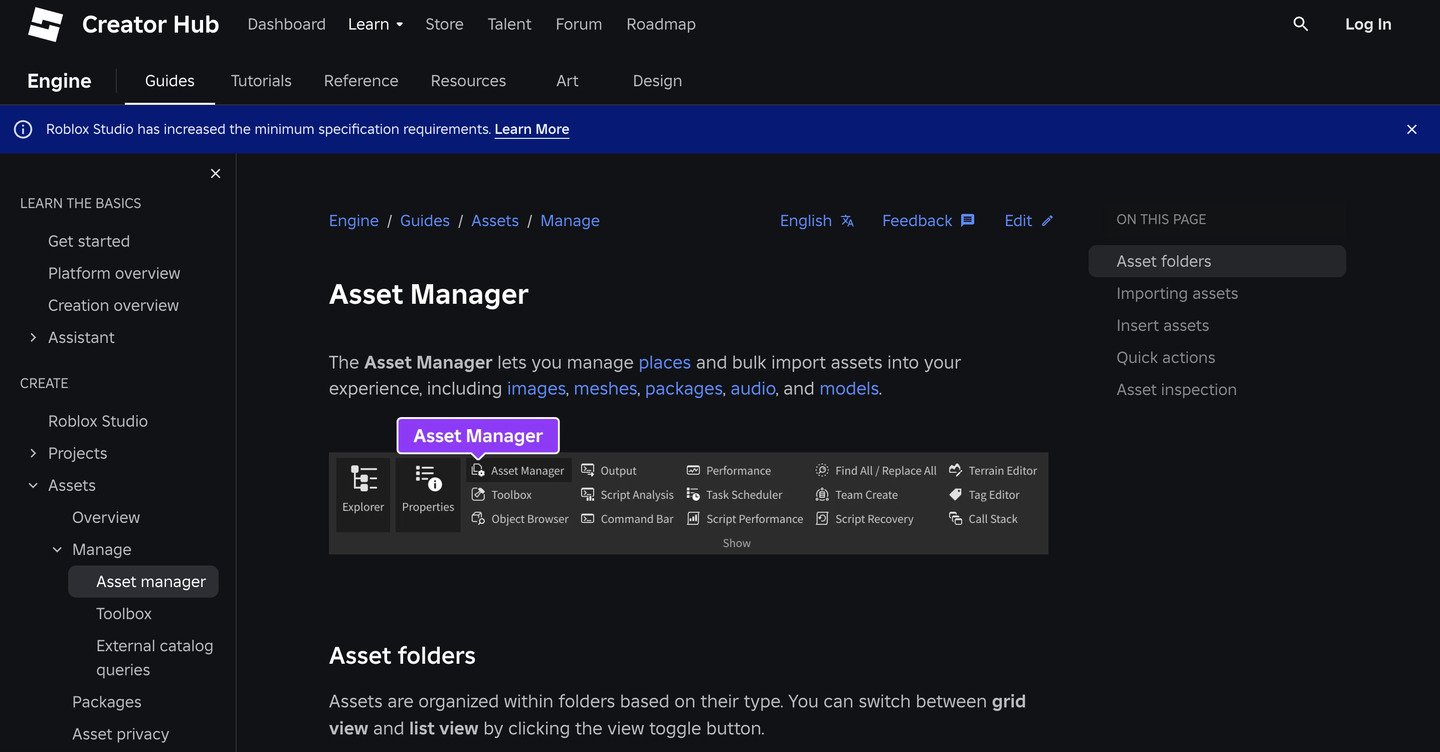Image resolution: width=1440 pixels, height=752 pixels.
Task: Open the English language selector
Action: coord(817,221)
